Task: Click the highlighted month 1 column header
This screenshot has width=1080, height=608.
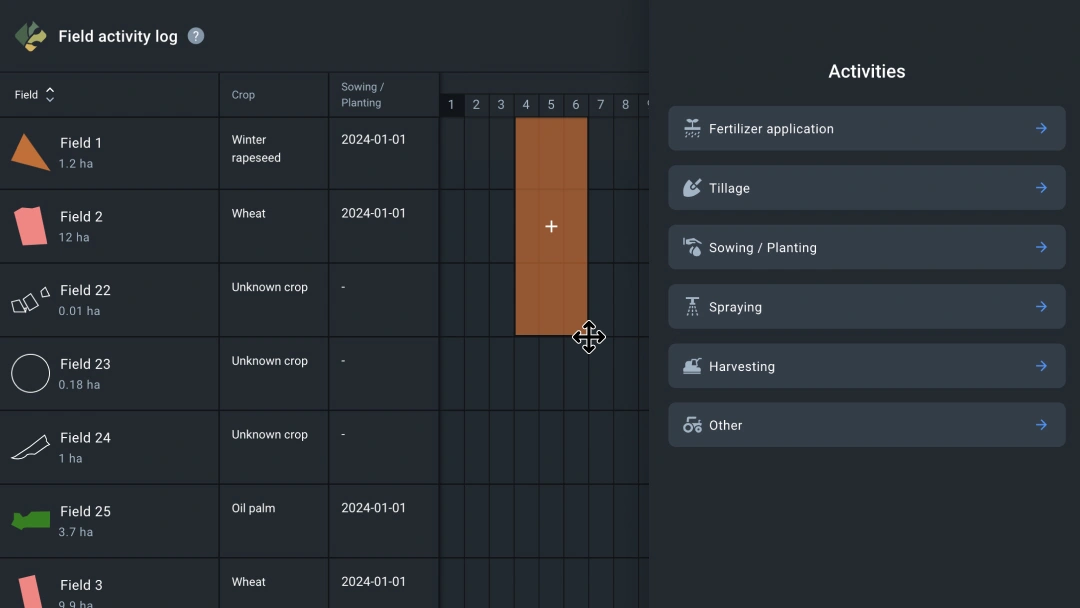Action: (451, 104)
